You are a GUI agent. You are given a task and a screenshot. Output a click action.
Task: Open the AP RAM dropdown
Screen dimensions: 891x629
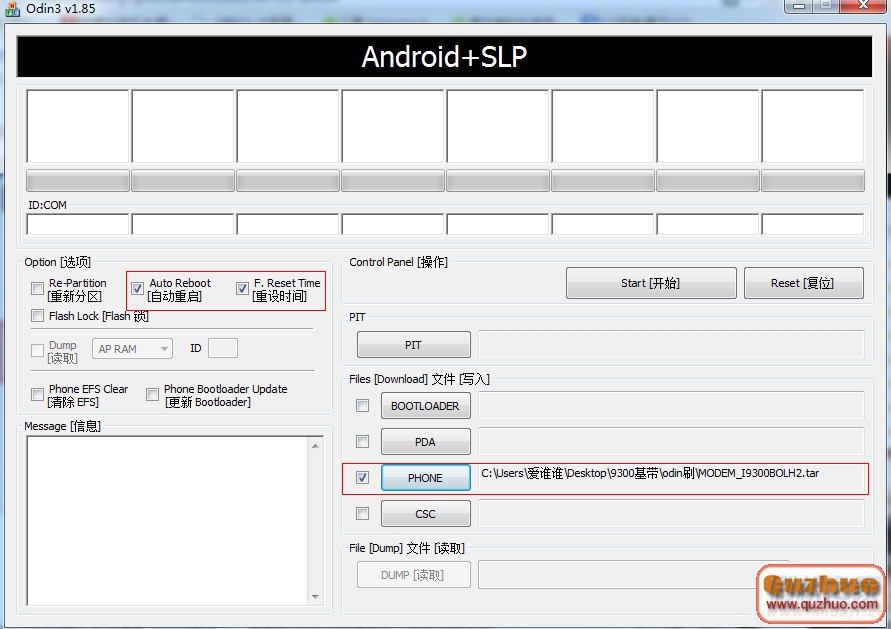point(132,349)
